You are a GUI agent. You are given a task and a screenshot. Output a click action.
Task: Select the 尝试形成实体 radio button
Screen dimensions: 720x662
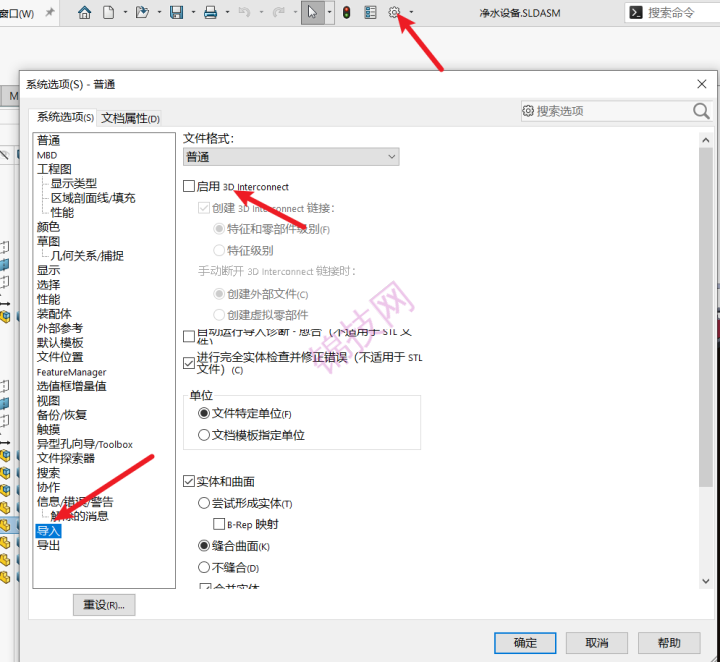(204, 503)
